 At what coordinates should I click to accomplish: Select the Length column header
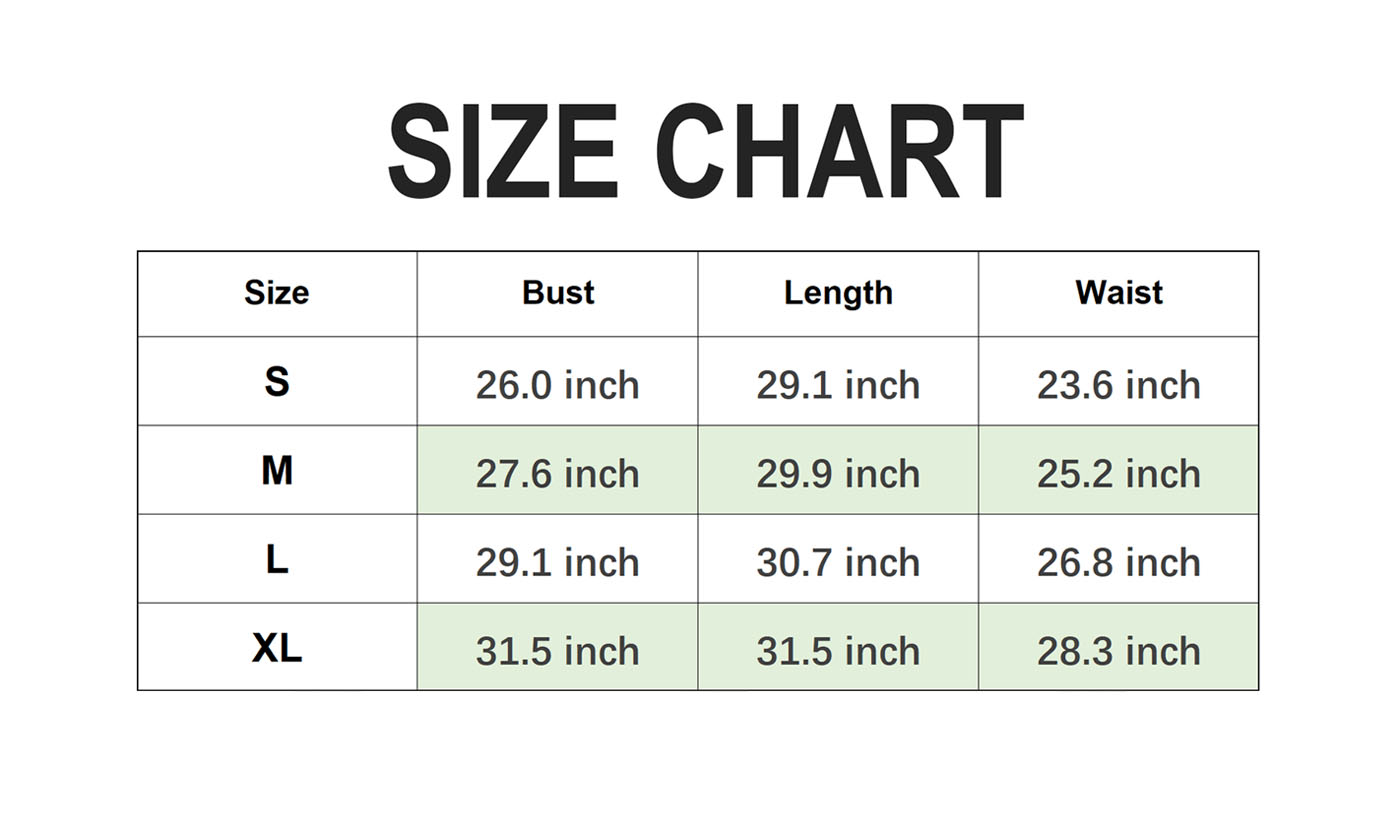[x=838, y=293]
